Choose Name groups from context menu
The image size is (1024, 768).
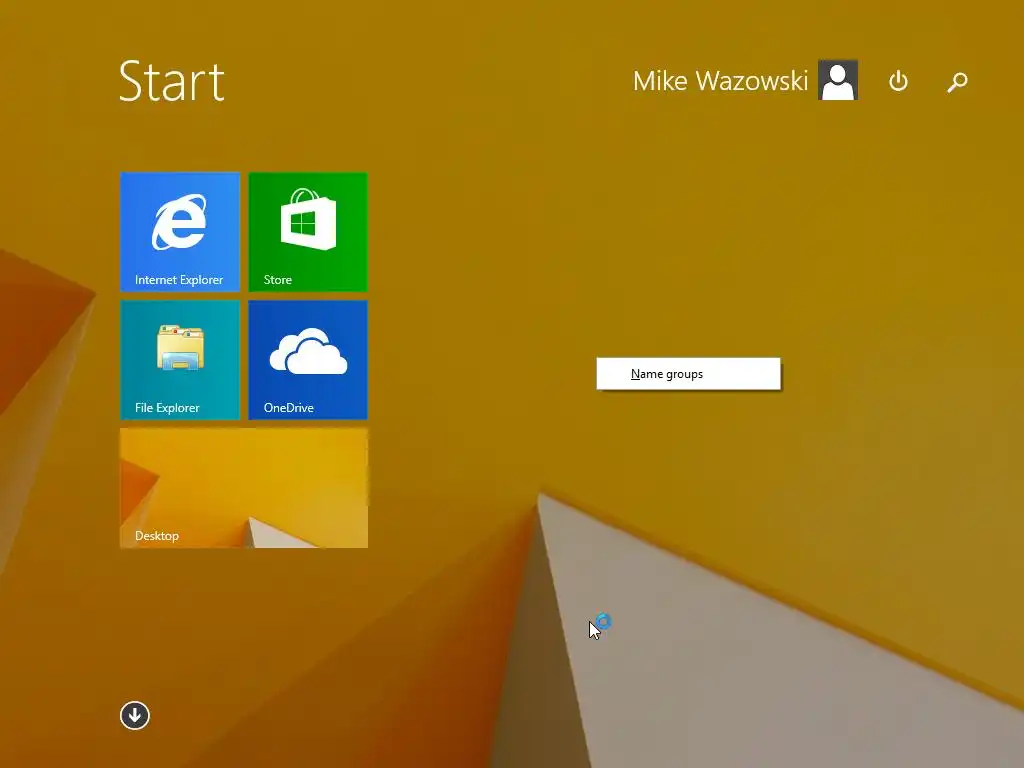(x=688, y=374)
